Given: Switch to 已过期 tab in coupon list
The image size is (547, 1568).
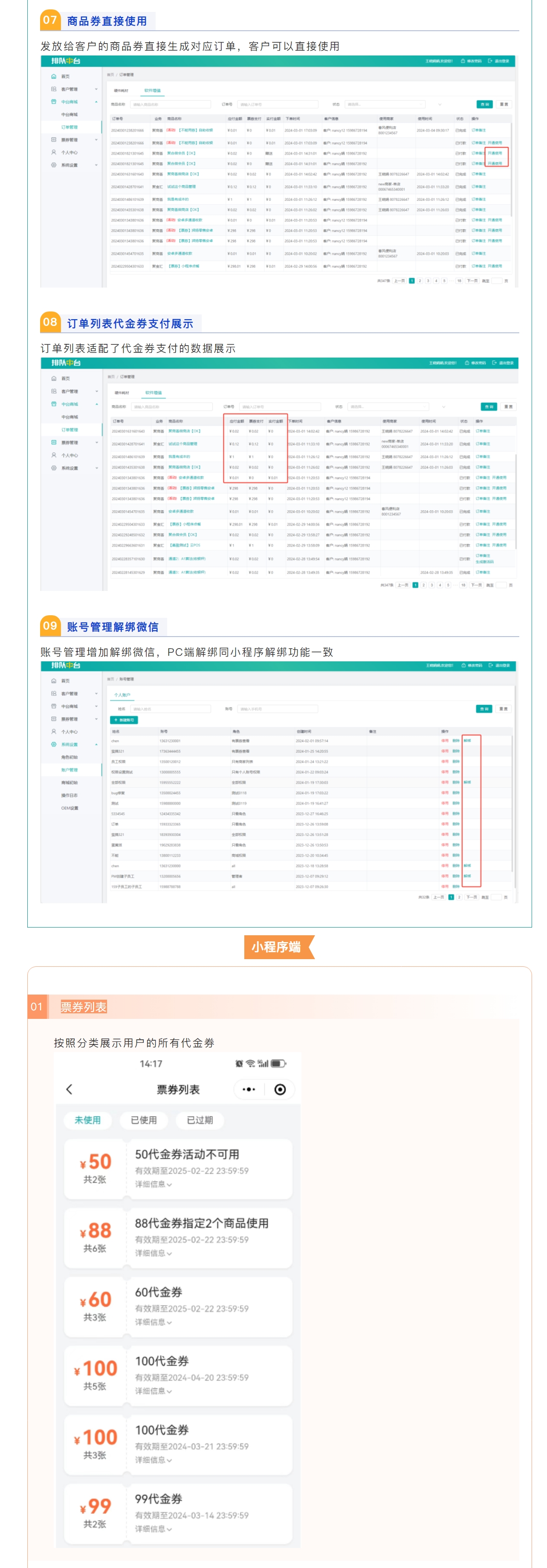Looking at the screenshot, I should tap(200, 1120).
